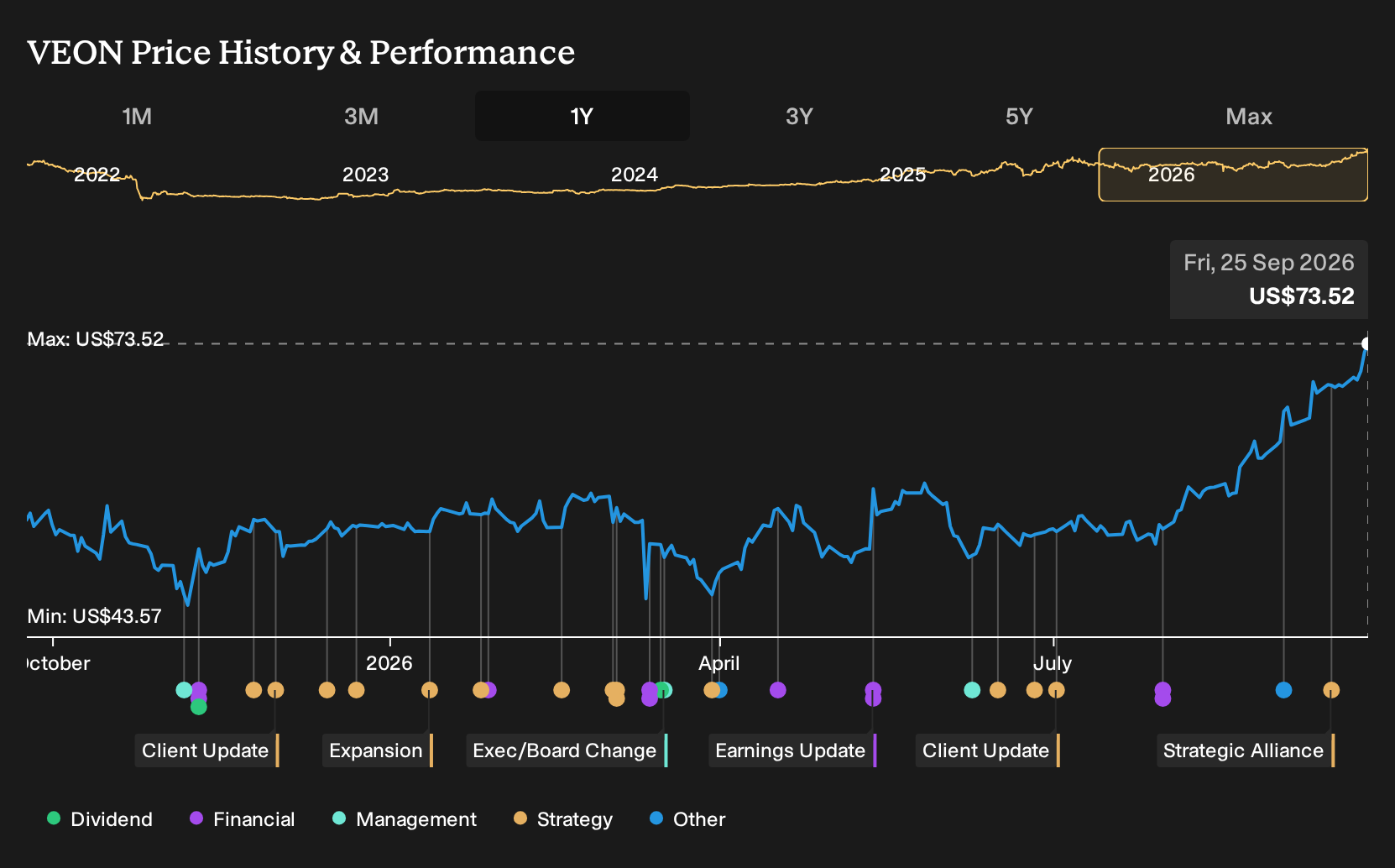Click the 2025 label in overview chart
This screenshot has height=868, width=1395.
902,175
